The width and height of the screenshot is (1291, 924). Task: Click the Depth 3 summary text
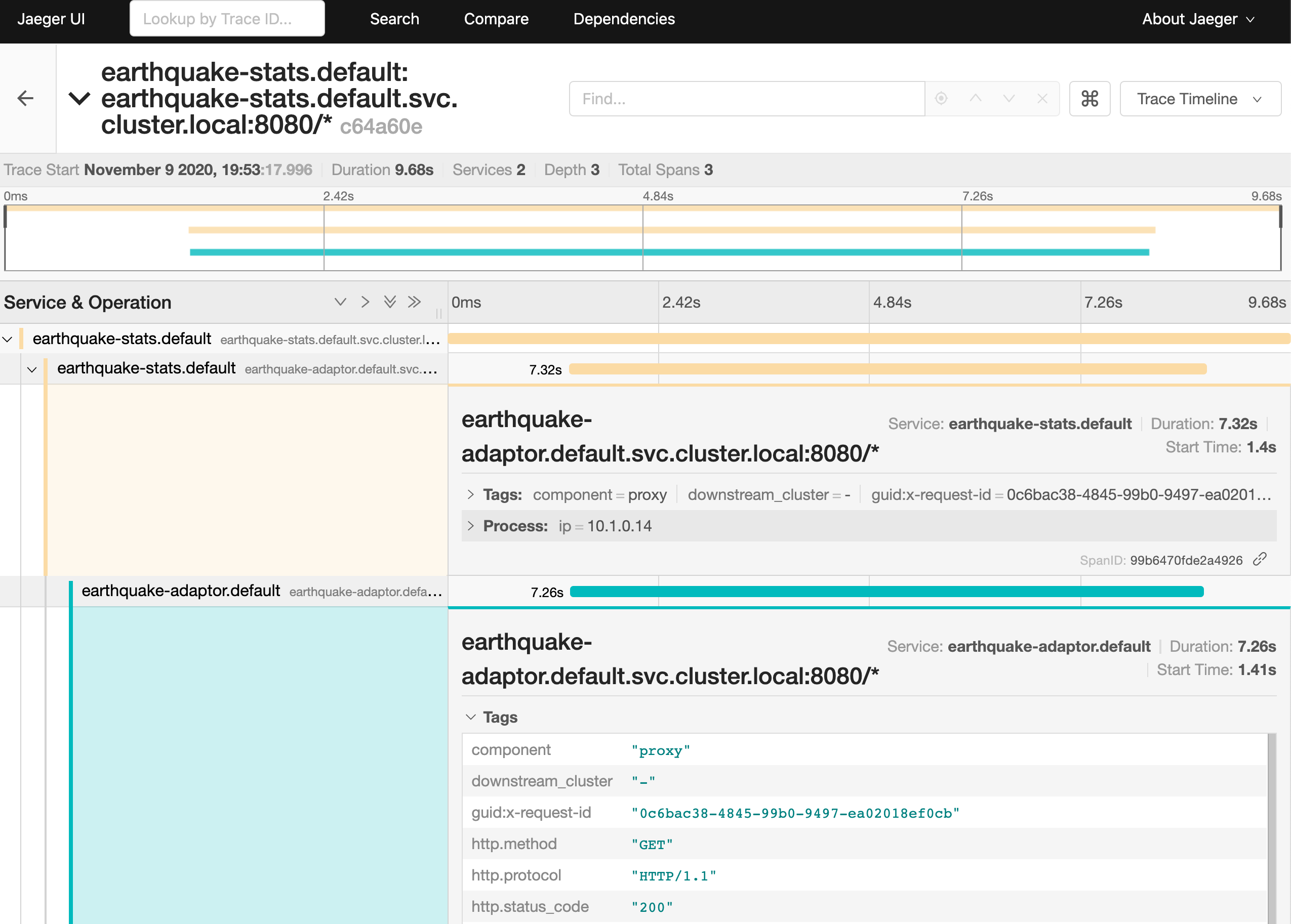571,170
